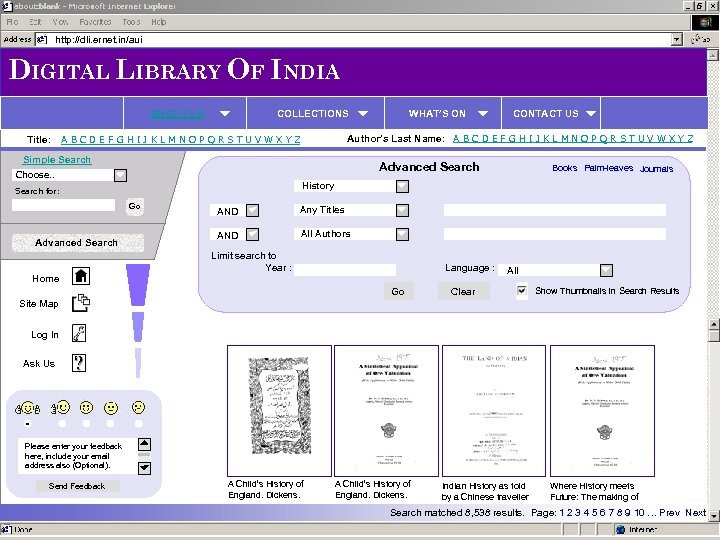The image size is (720, 540).
Task: Open the first AND operator dropdown
Action: pyautogui.click(x=252, y=211)
